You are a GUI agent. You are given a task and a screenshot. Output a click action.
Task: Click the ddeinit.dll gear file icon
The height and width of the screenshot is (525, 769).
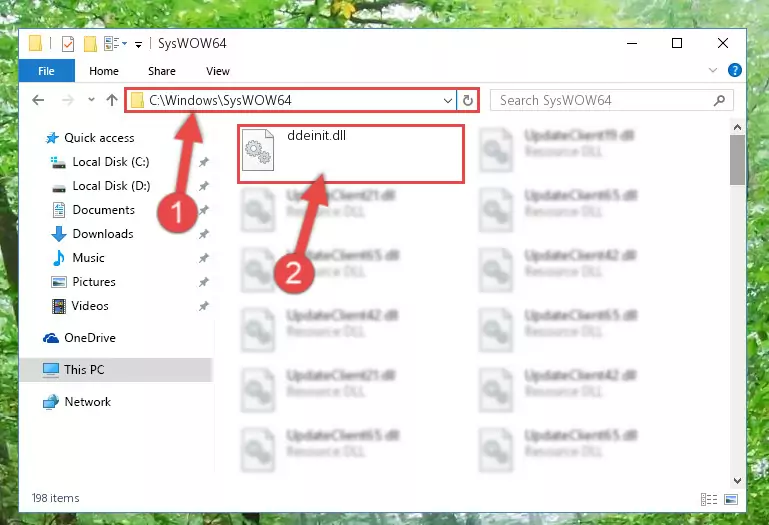pyautogui.click(x=258, y=150)
